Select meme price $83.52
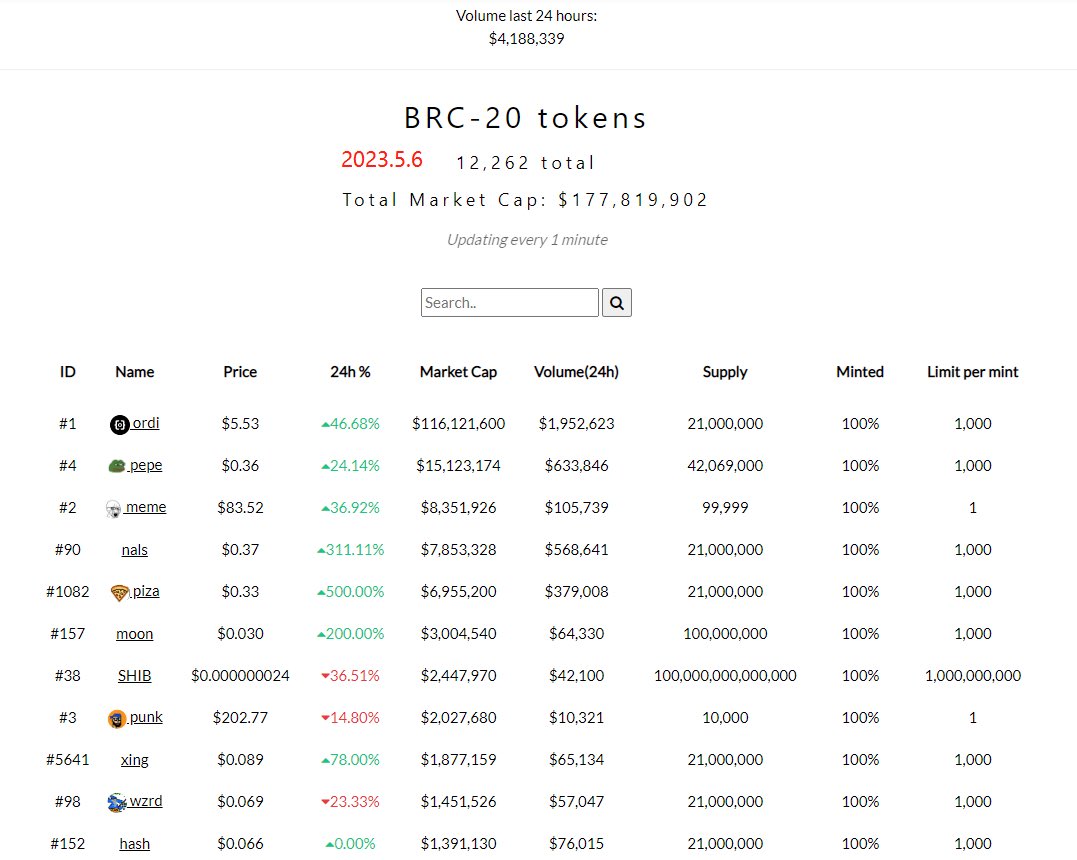The height and width of the screenshot is (860, 1077). pyautogui.click(x=240, y=507)
